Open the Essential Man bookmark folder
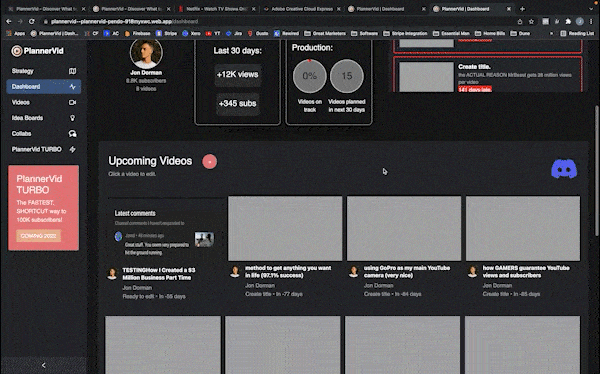 click(451, 34)
